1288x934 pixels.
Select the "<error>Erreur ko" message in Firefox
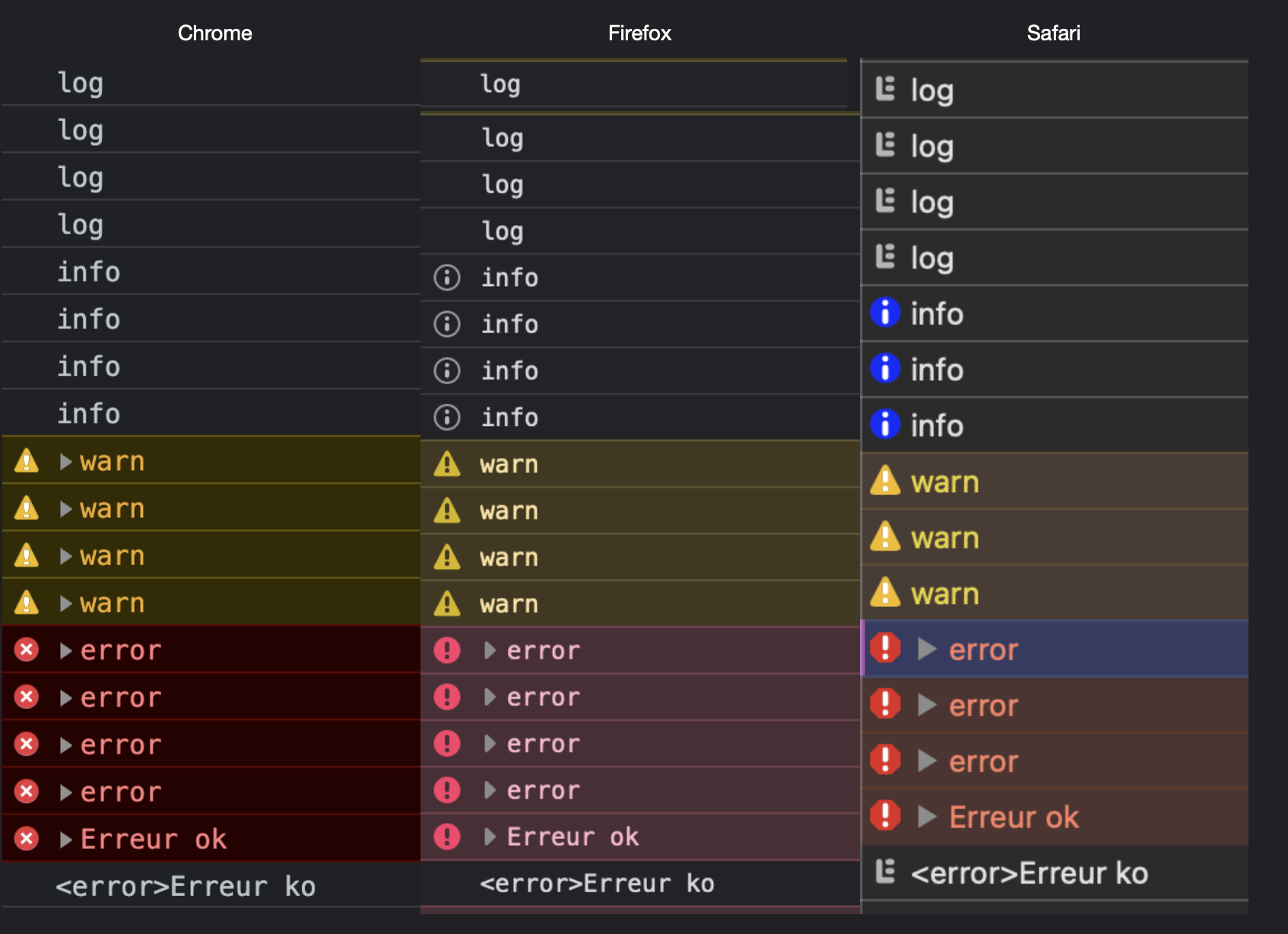tap(597, 883)
